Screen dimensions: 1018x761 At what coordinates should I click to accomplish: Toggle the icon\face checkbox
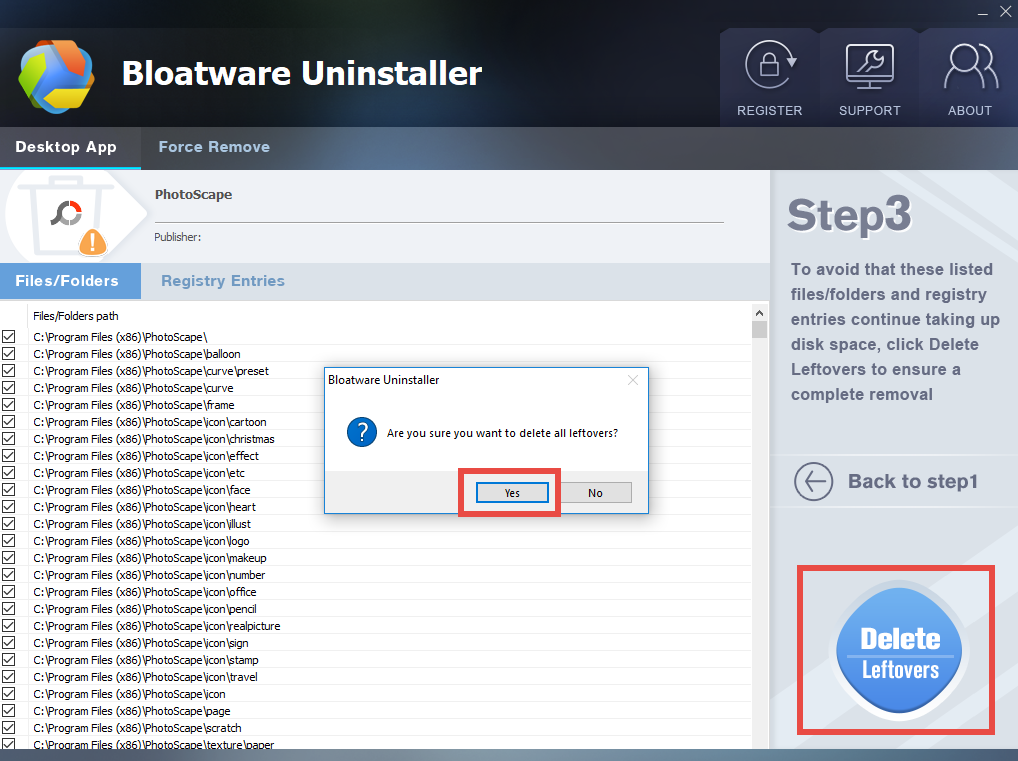pyautogui.click(x=8, y=490)
